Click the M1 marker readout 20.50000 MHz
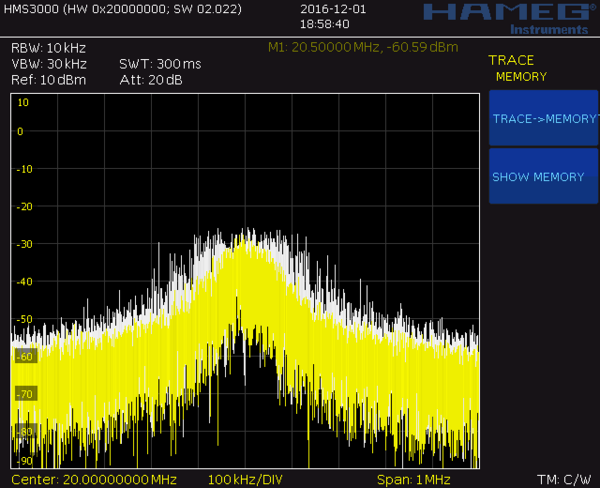 (x=363, y=47)
